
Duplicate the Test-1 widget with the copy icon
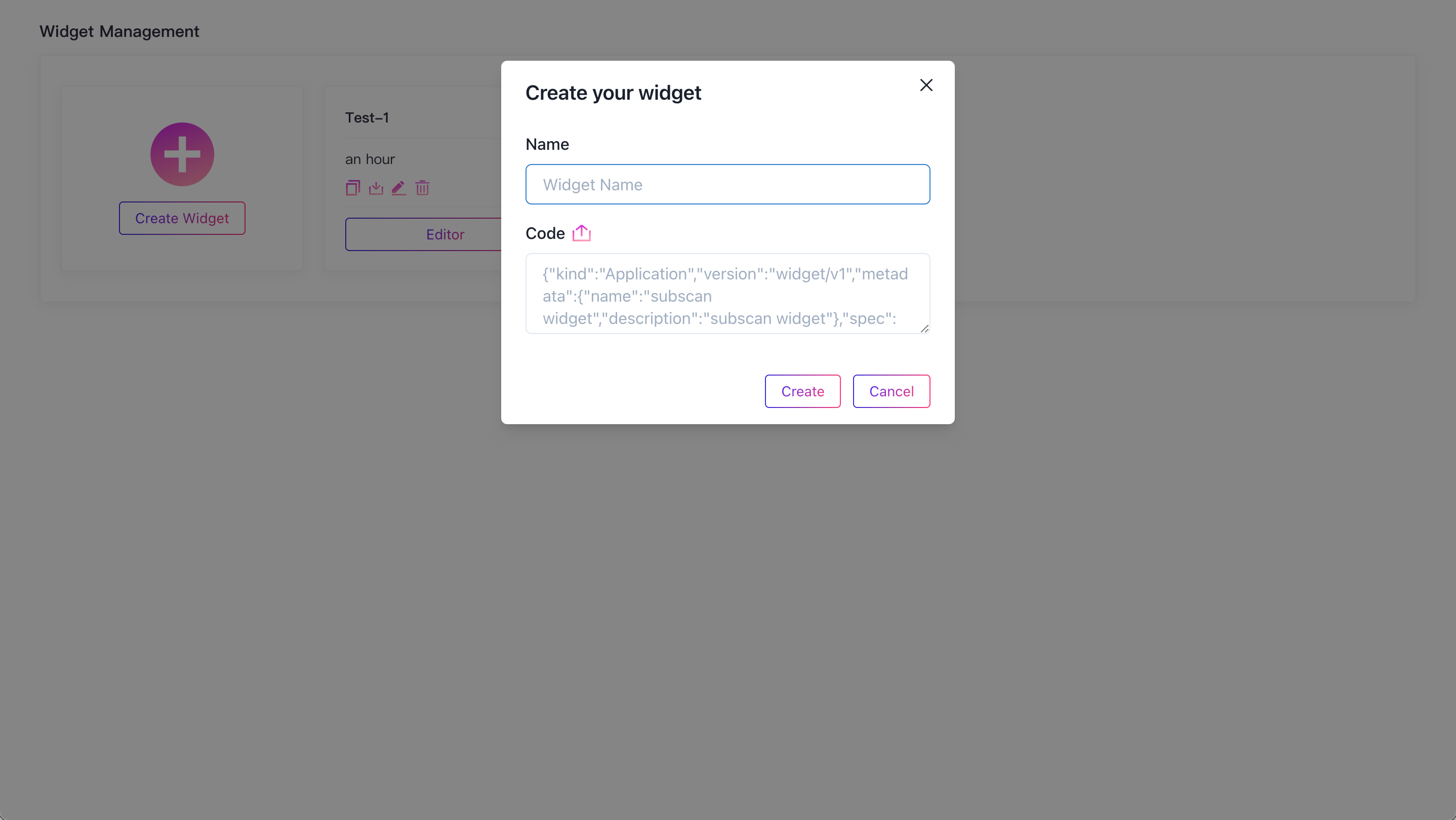(x=353, y=188)
